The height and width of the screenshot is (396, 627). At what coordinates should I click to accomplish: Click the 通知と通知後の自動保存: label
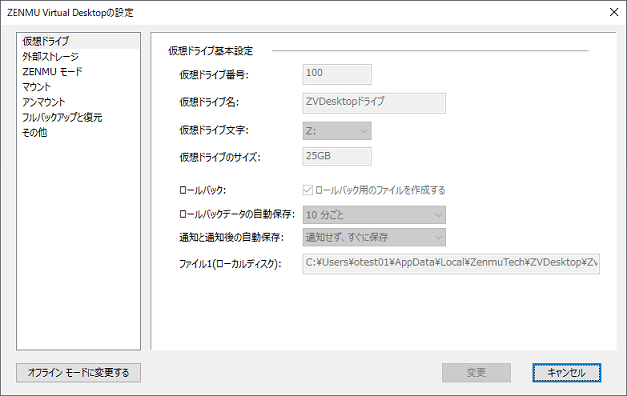[x=231, y=237]
